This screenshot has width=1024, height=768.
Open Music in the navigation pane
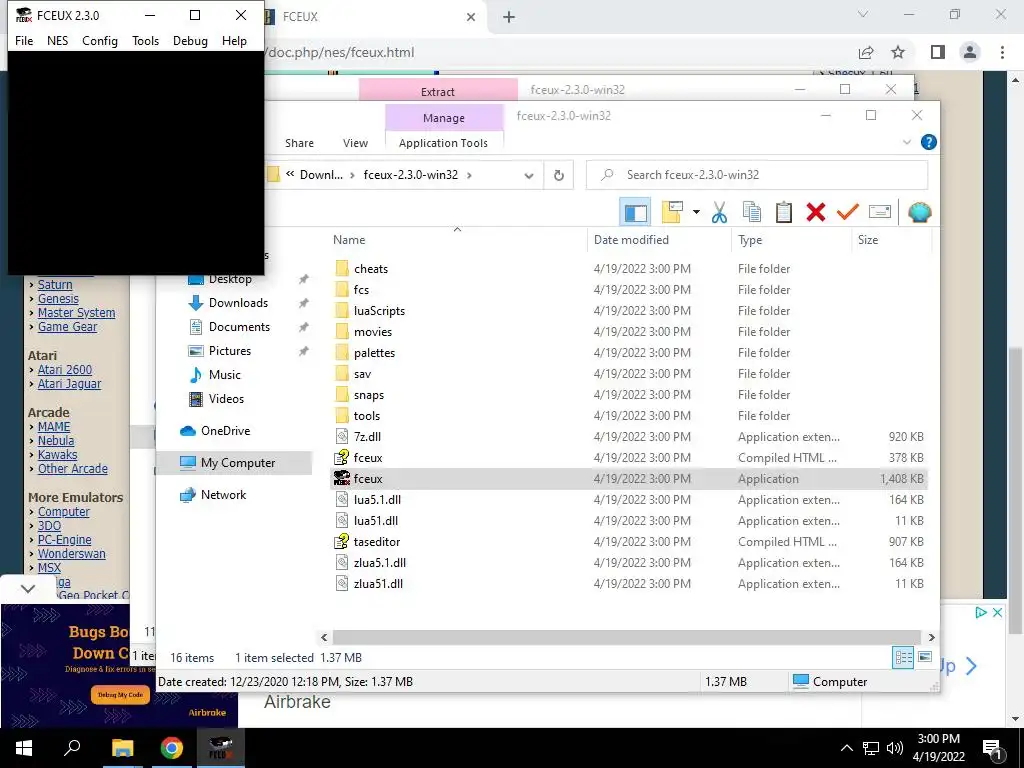coord(225,375)
